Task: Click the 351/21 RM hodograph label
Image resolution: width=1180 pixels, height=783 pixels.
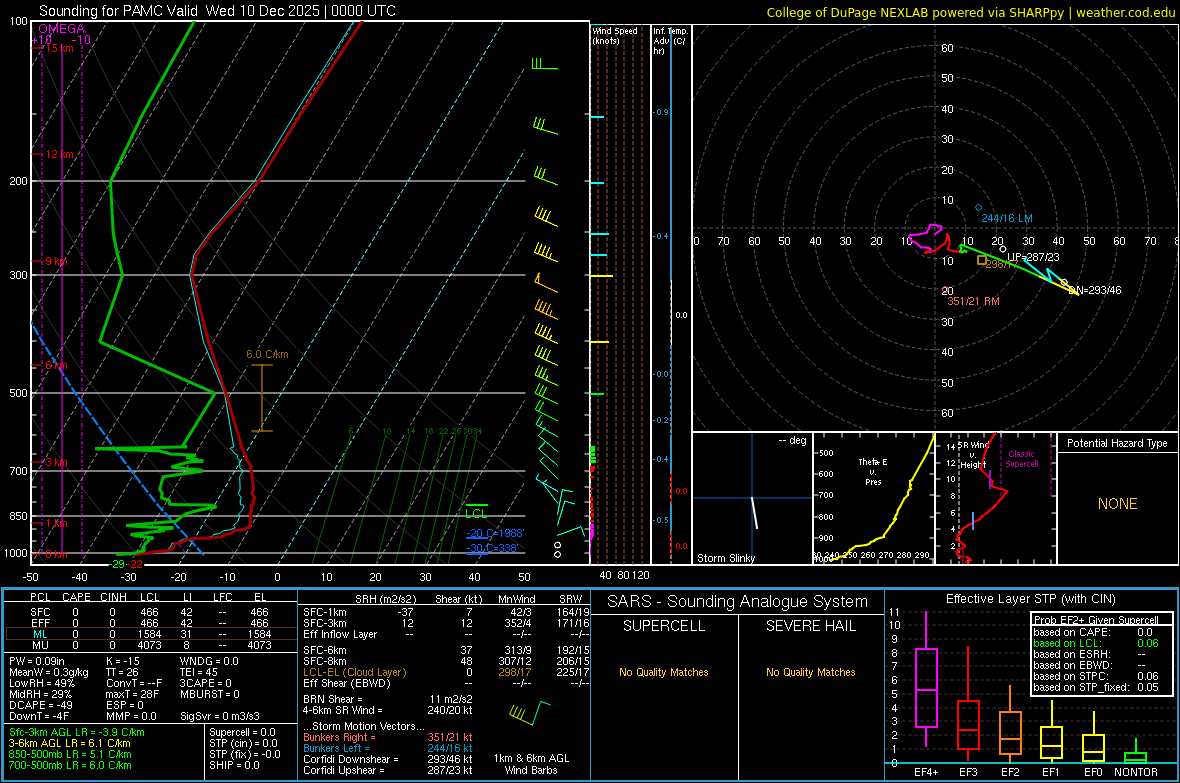Action: 973,301
